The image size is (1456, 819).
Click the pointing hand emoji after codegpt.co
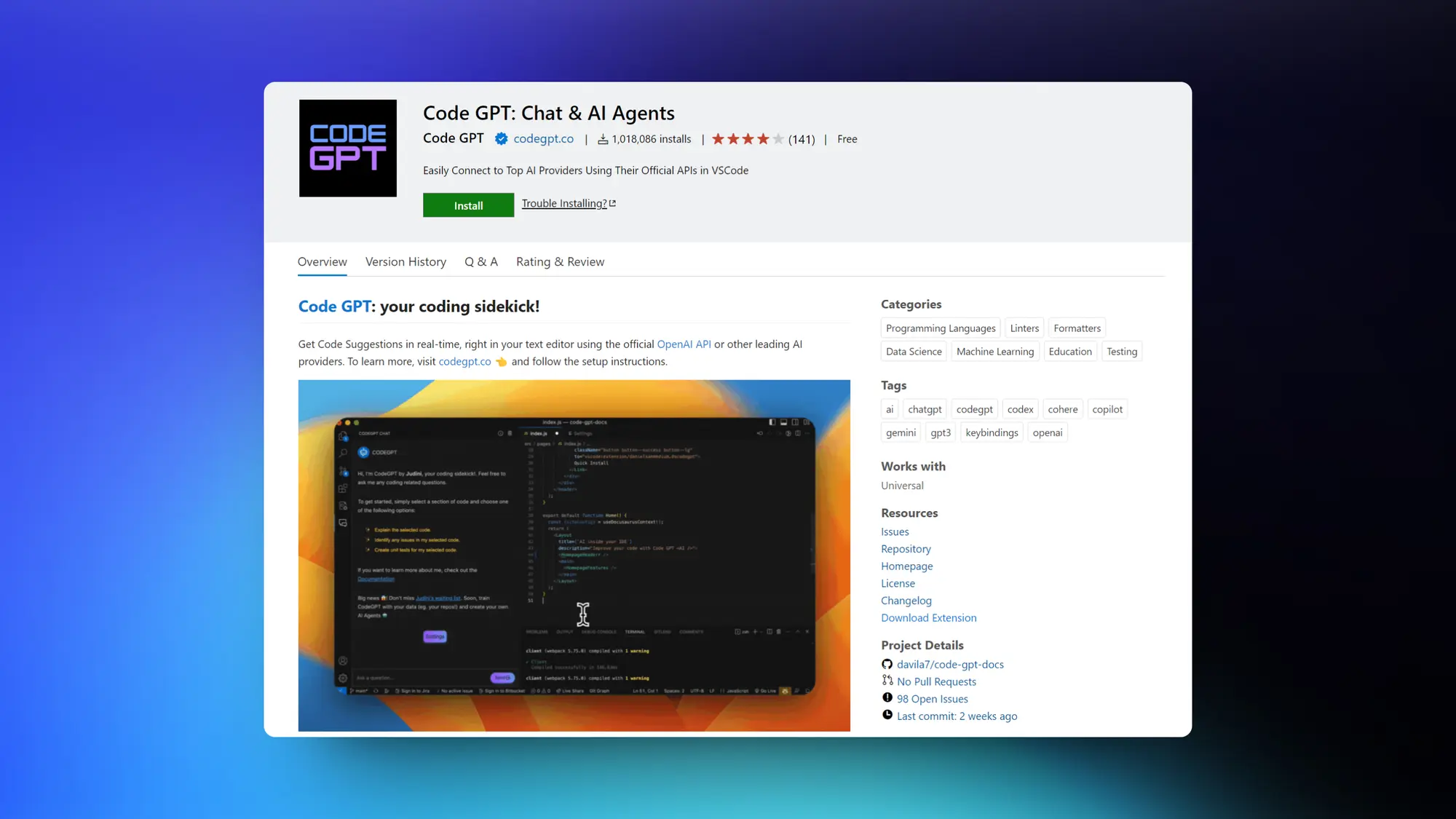coord(501,362)
